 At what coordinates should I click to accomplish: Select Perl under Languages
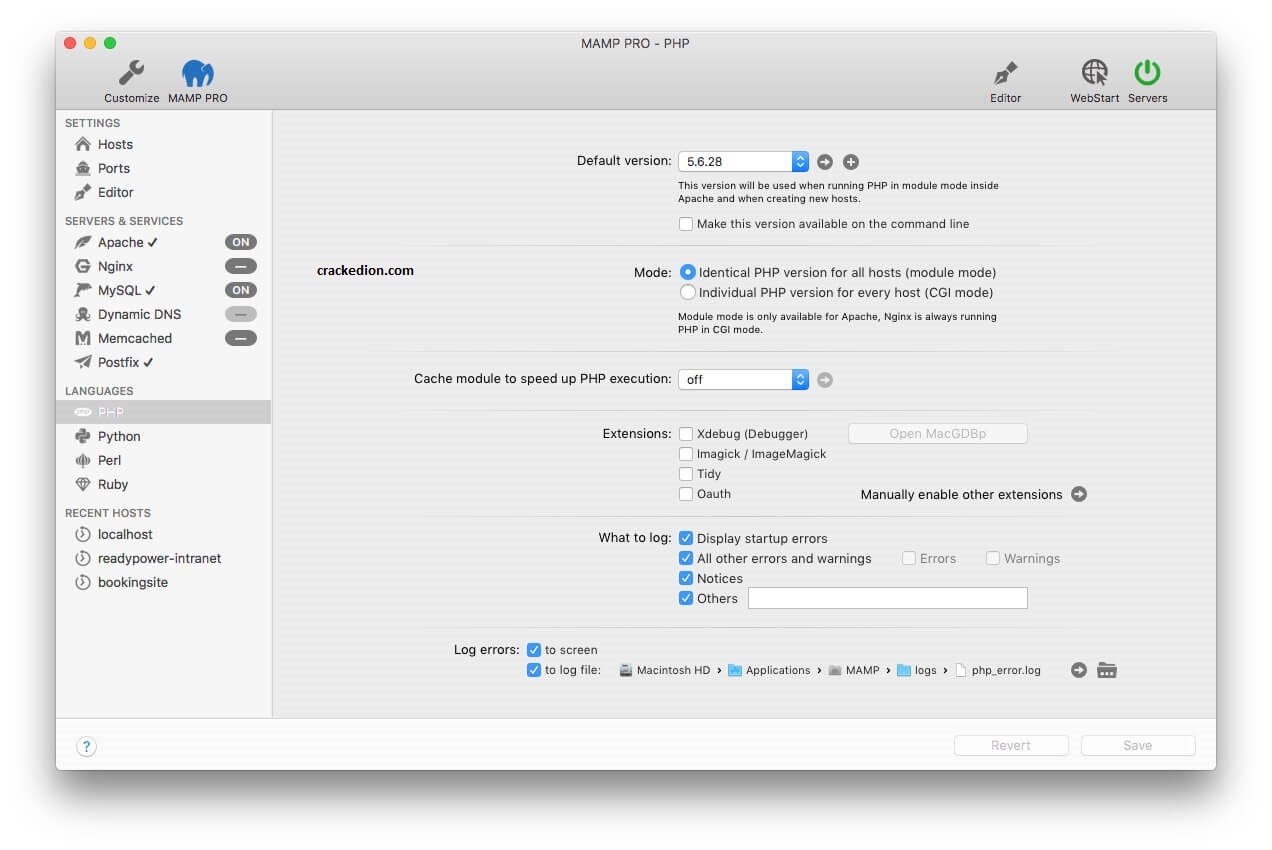click(x=163, y=460)
